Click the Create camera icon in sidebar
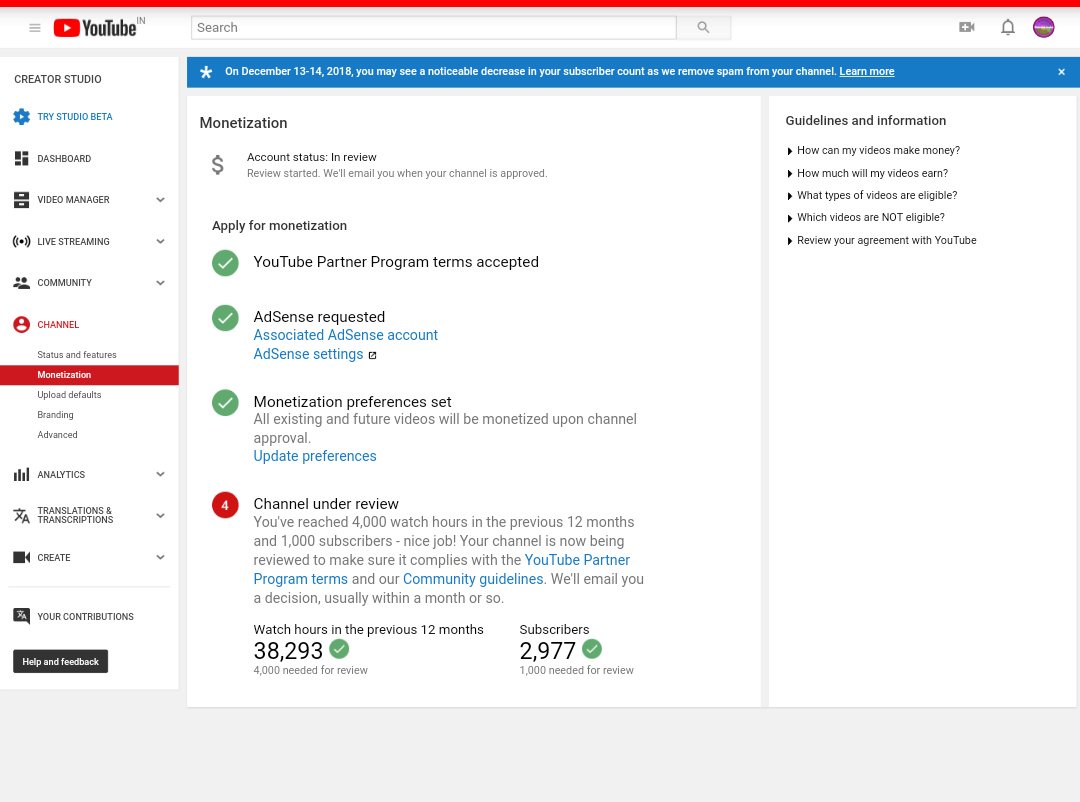 (x=21, y=557)
